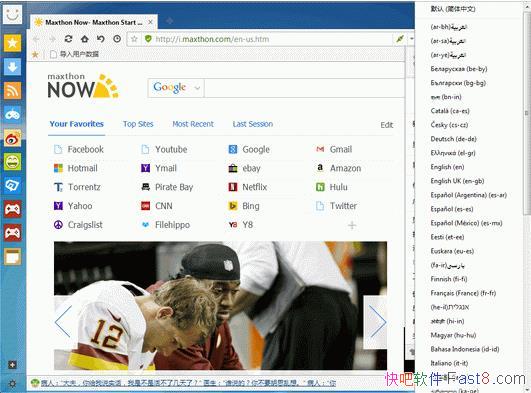This screenshot has width=531, height=393.
Task: Click the language list scrollbar
Action: (x=527, y=113)
